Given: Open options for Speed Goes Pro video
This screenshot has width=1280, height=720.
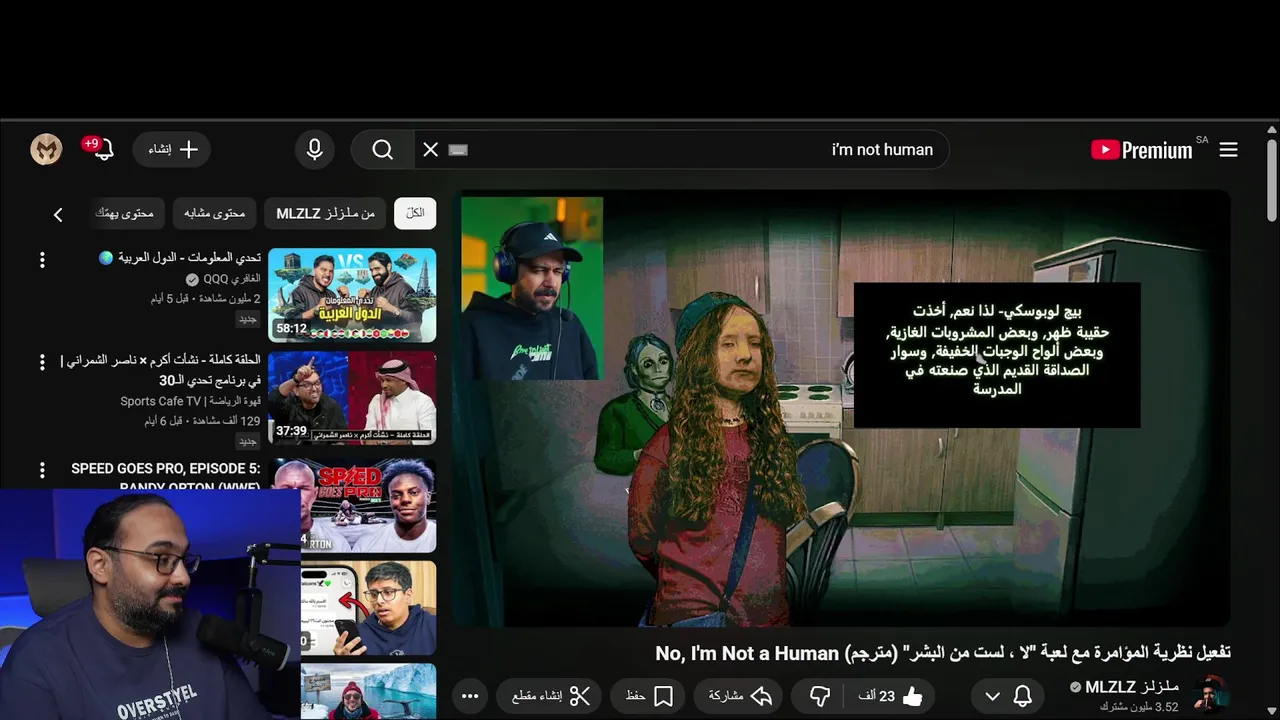Looking at the screenshot, I should pyautogui.click(x=42, y=470).
